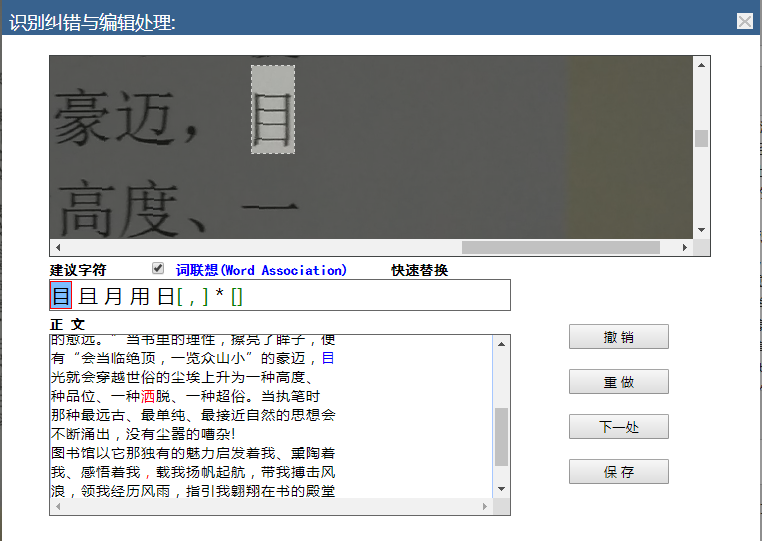Select suggested character 用
The width and height of the screenshot is (762, 541).
click(x=139, y=296)
